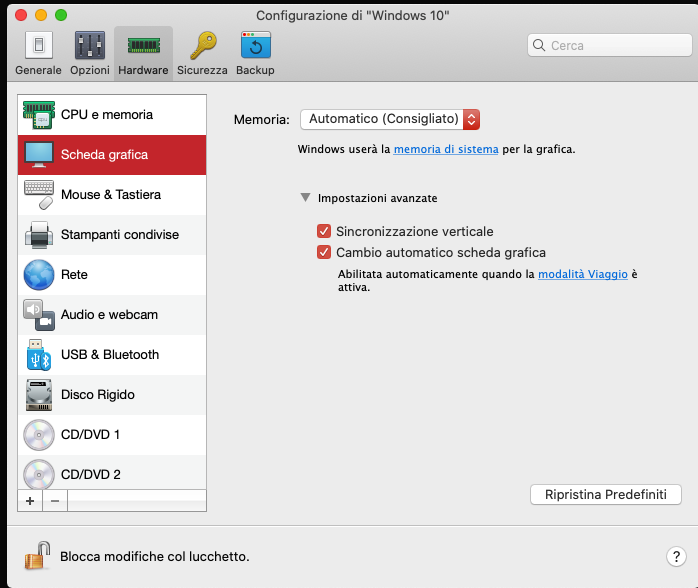Click the USB & Bluetooth icon
The height and width of the screenshot is (588, 698).
coord(39,355)
